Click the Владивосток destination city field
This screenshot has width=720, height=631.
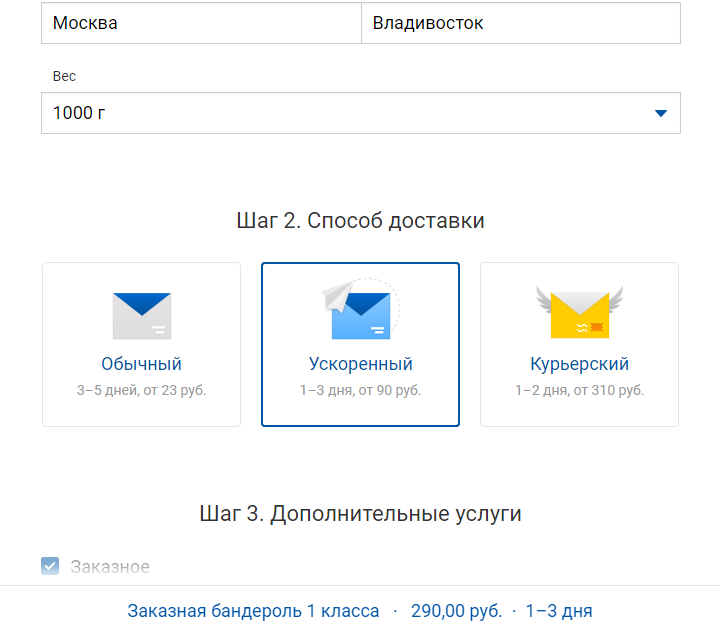tap(521, 23)
